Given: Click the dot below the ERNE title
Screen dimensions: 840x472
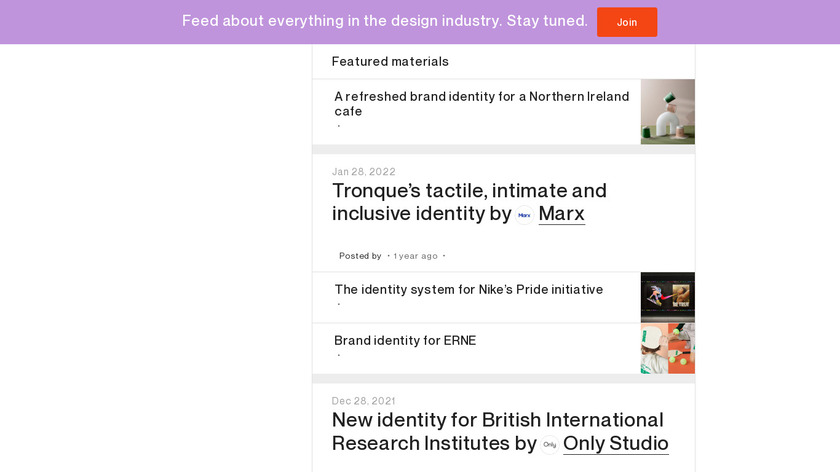Looking at the screenshot, I should pos(339,355).
